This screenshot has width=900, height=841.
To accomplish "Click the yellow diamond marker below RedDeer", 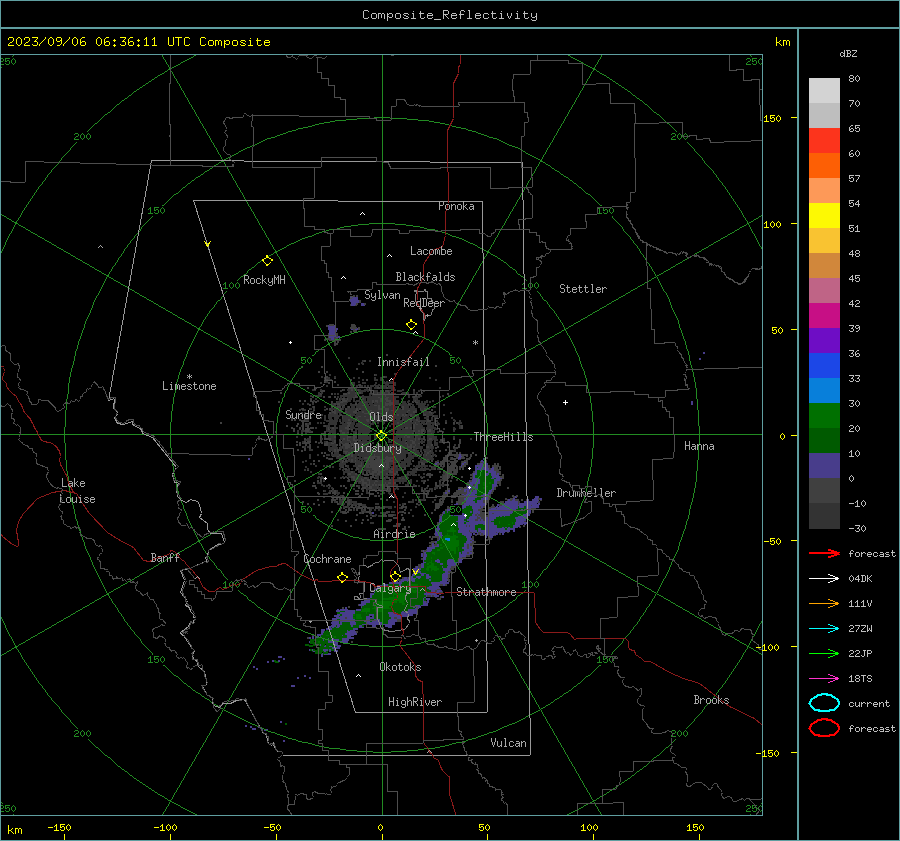I will (x=411, y=325).
